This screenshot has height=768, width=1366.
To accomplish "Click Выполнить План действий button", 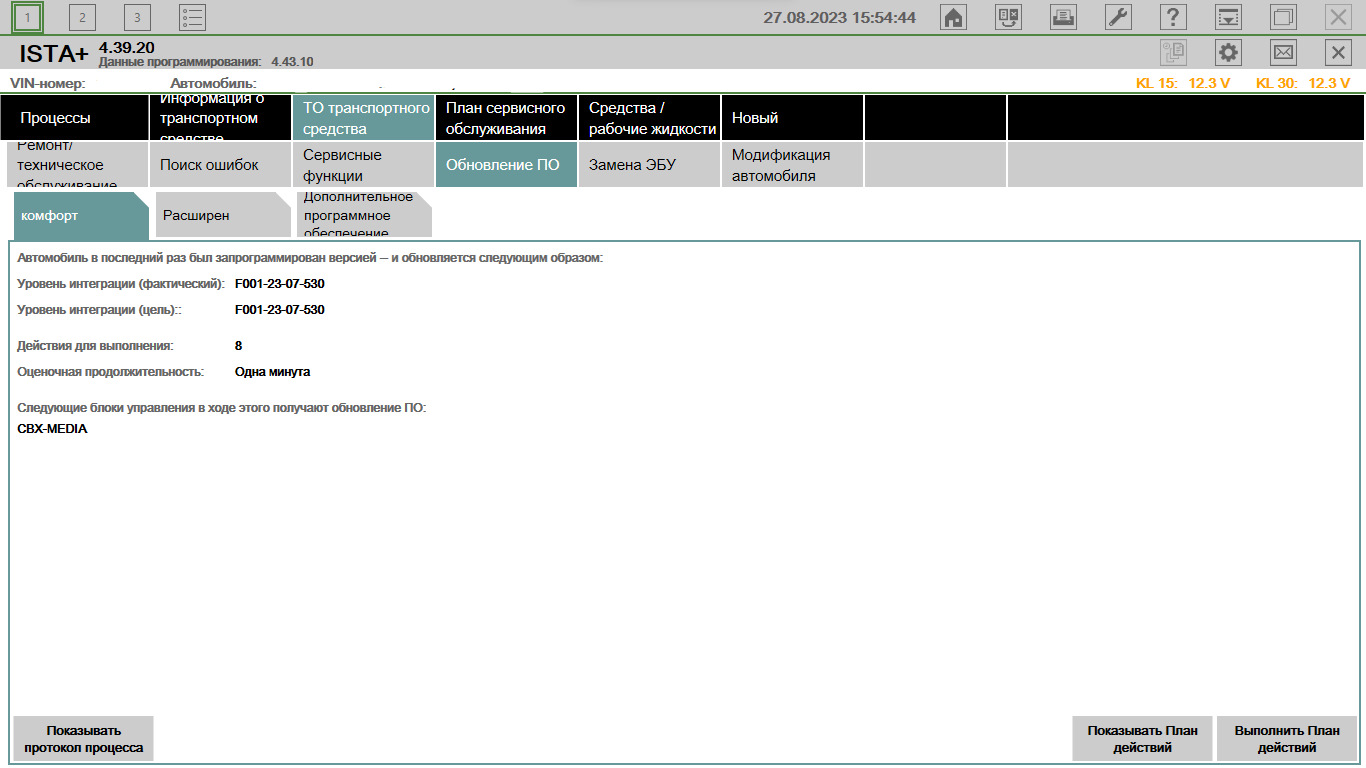I will pyautogui.click(x=1287, y=739).
